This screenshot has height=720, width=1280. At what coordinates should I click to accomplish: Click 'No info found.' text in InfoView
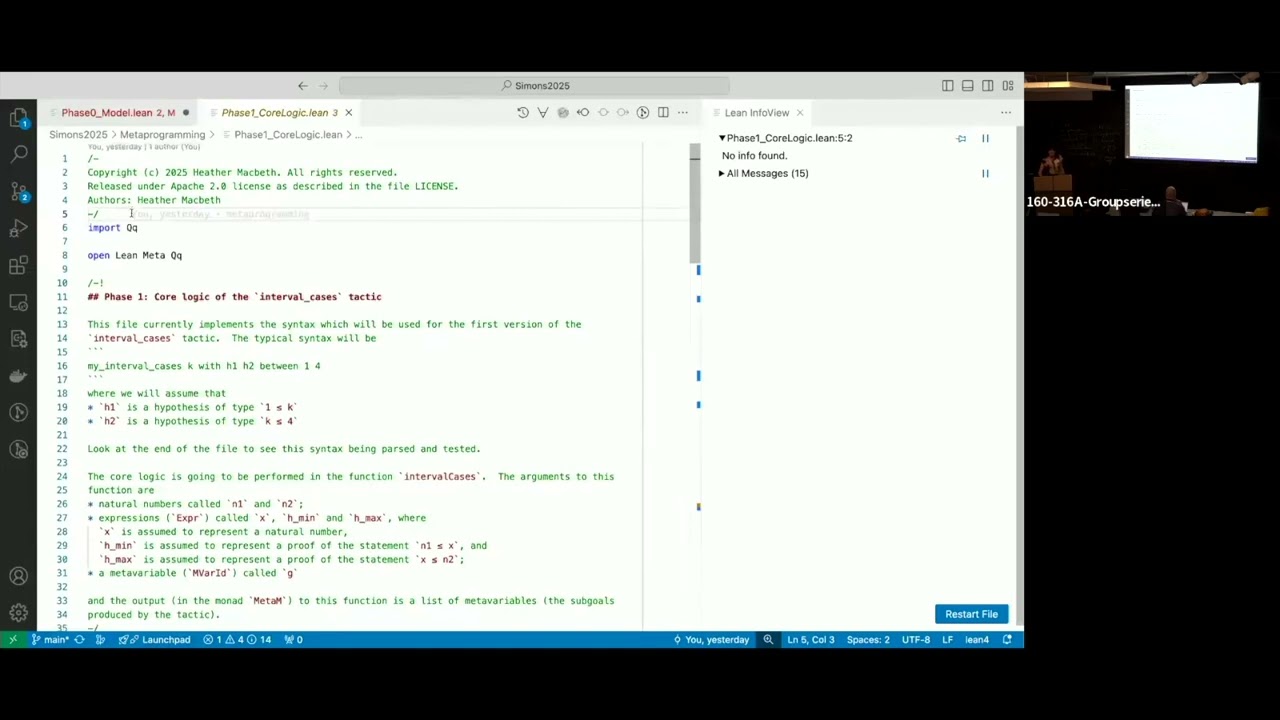[755, 156]
